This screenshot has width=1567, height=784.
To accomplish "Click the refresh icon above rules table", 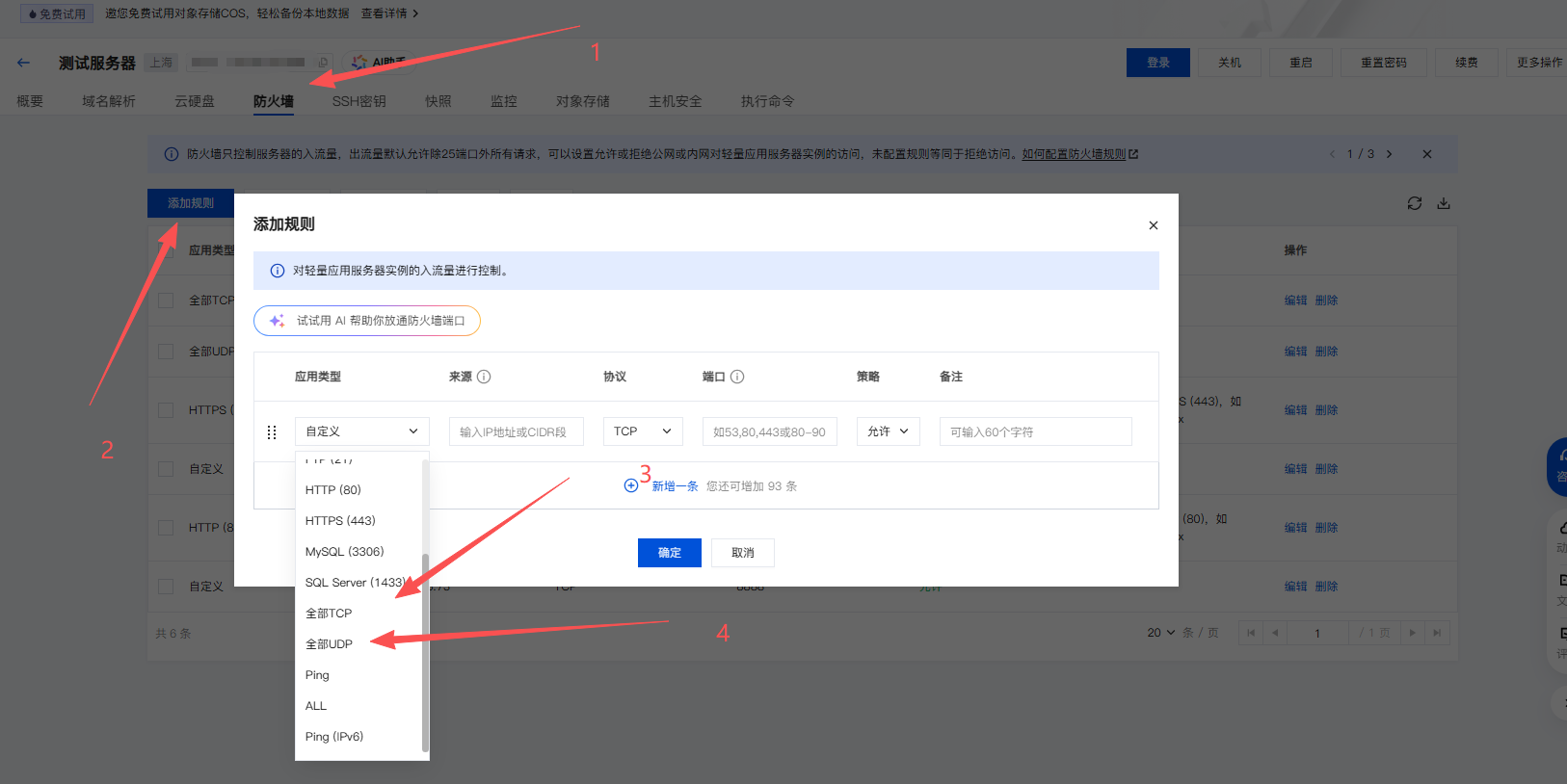I will 1414,203.
